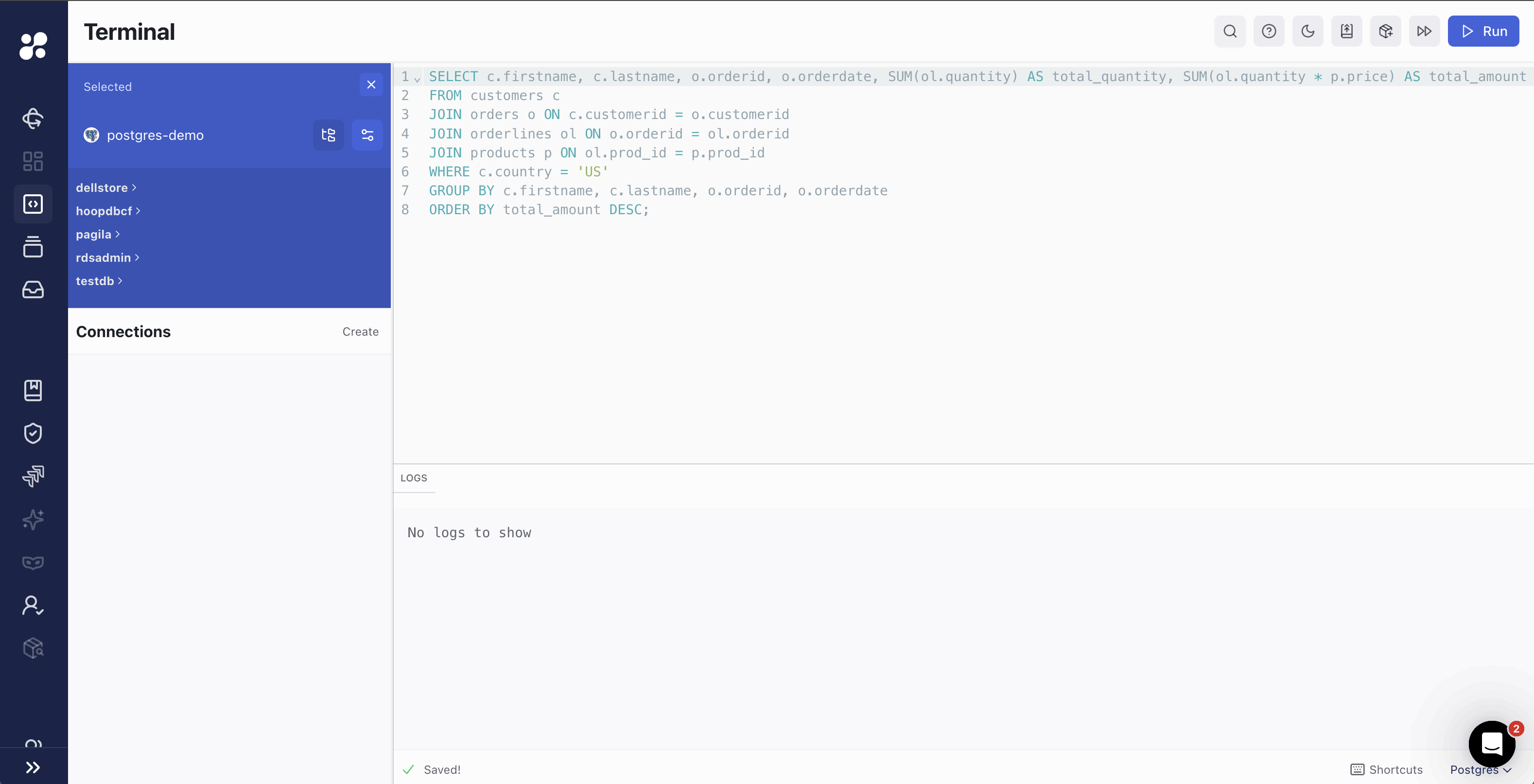Click Create next to Connections
The image size is (1534, 784).
(360, 332)
